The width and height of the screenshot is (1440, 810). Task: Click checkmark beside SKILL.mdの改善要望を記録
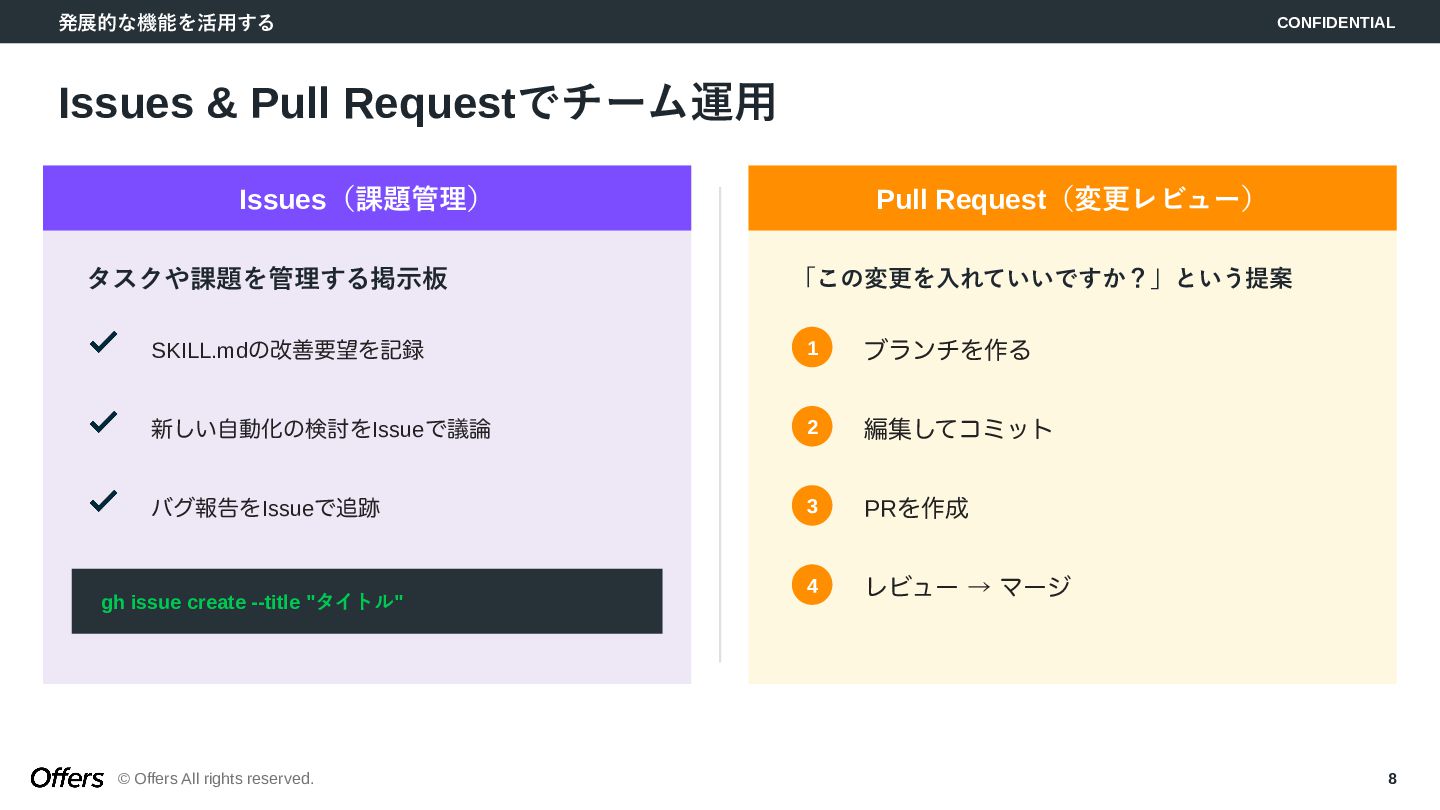[x=103, y=343]
